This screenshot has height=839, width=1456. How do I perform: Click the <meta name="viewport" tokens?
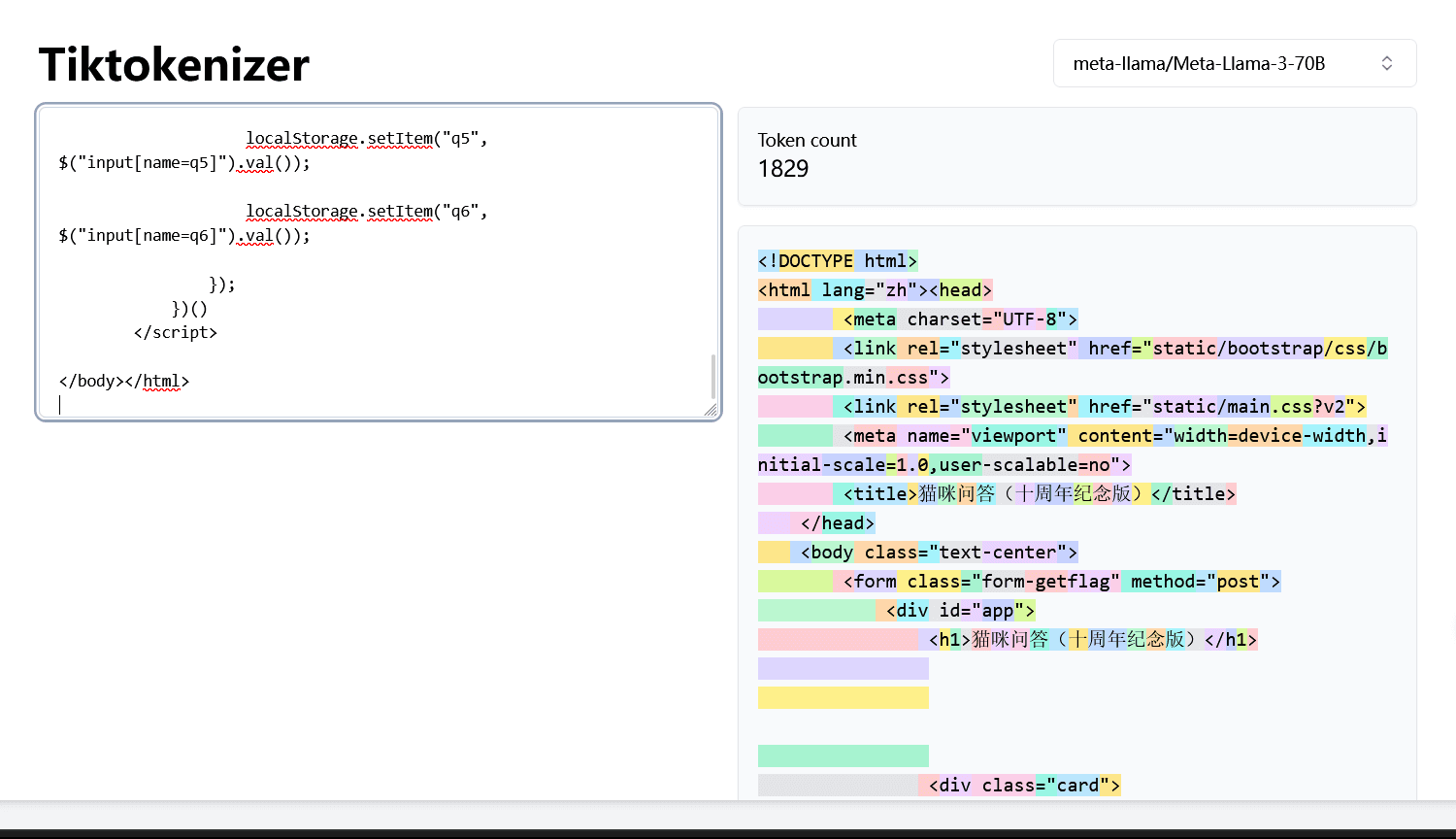[955, 435]
